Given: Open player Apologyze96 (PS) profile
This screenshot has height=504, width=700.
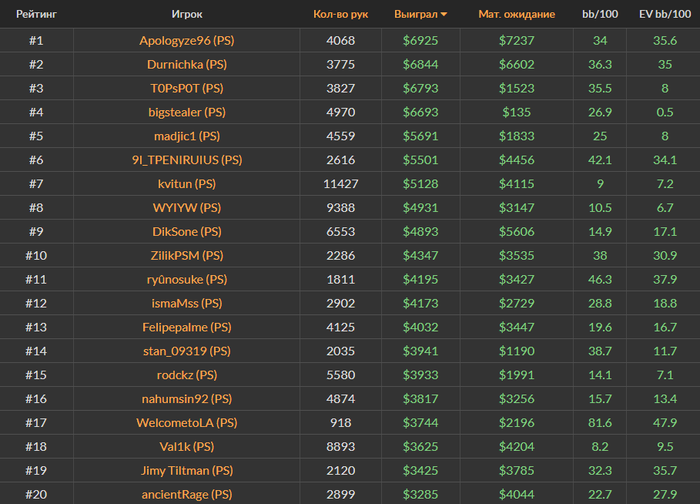Looking at the screenshot, I should (x=186, y=41).
